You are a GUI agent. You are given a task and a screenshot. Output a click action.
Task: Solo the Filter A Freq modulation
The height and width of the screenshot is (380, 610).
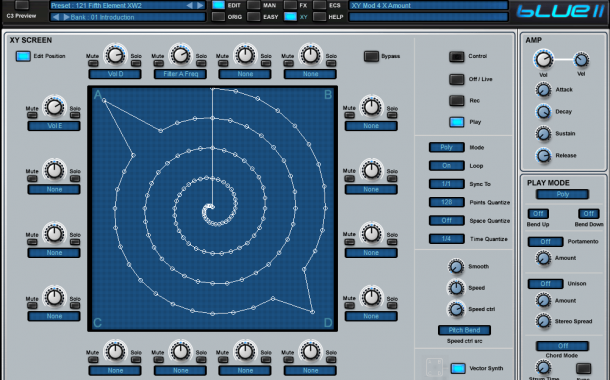click(x=202, y=63)
